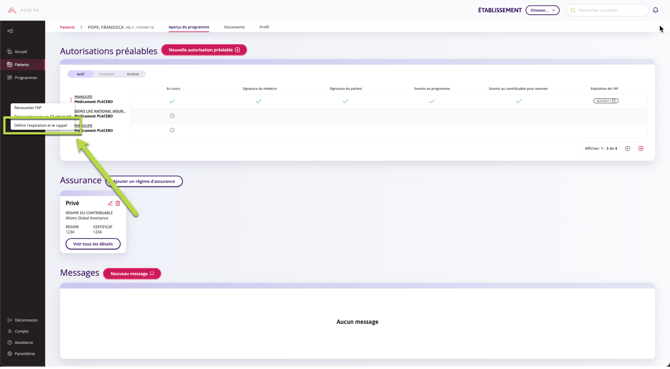The height and width of the screenshot is (369, 670).
Task: Select the Actif filter pill
Action: (x=80, y=74)
